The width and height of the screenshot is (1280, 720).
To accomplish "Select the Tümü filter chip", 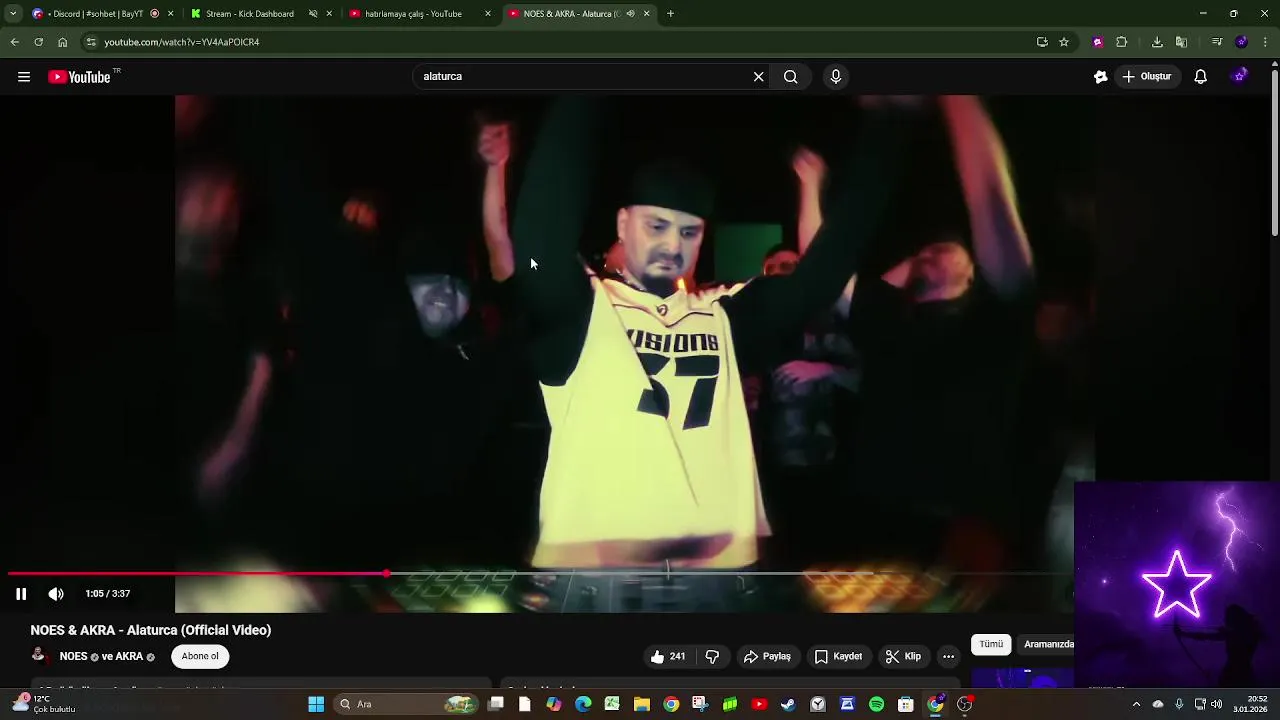I will coord(991,644).
